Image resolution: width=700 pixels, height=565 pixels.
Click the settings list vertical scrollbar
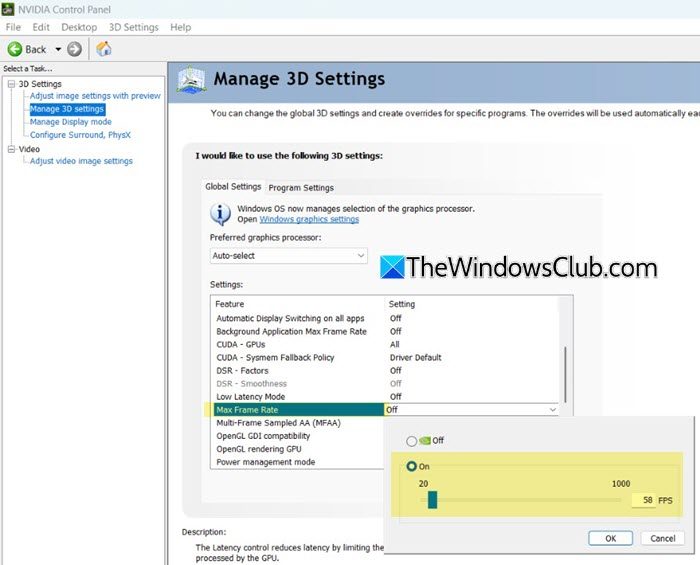566,374
